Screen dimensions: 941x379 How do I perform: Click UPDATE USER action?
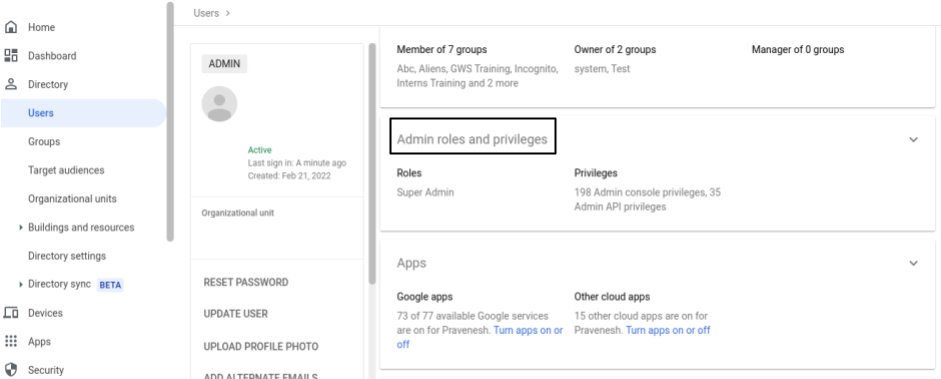pos(236,314)
